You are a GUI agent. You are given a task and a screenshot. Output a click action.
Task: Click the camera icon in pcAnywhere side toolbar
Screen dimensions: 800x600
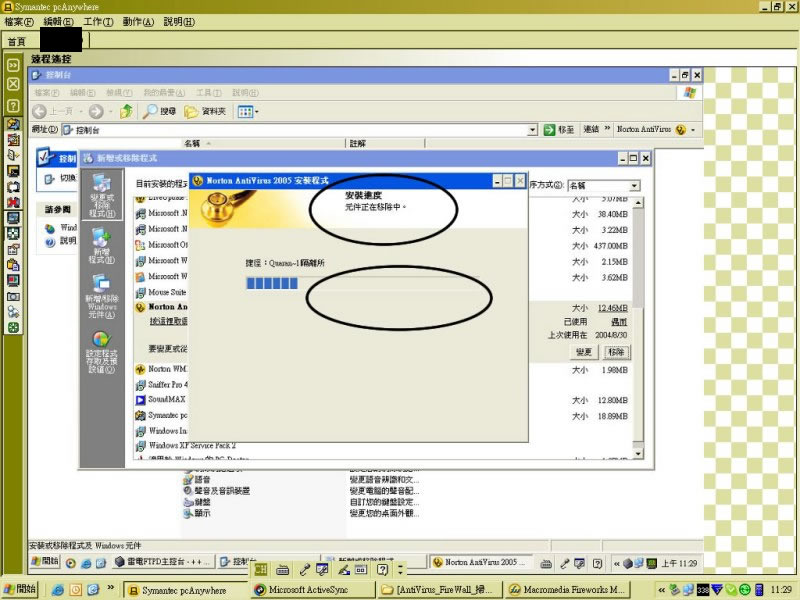click(x=13, y=296)
